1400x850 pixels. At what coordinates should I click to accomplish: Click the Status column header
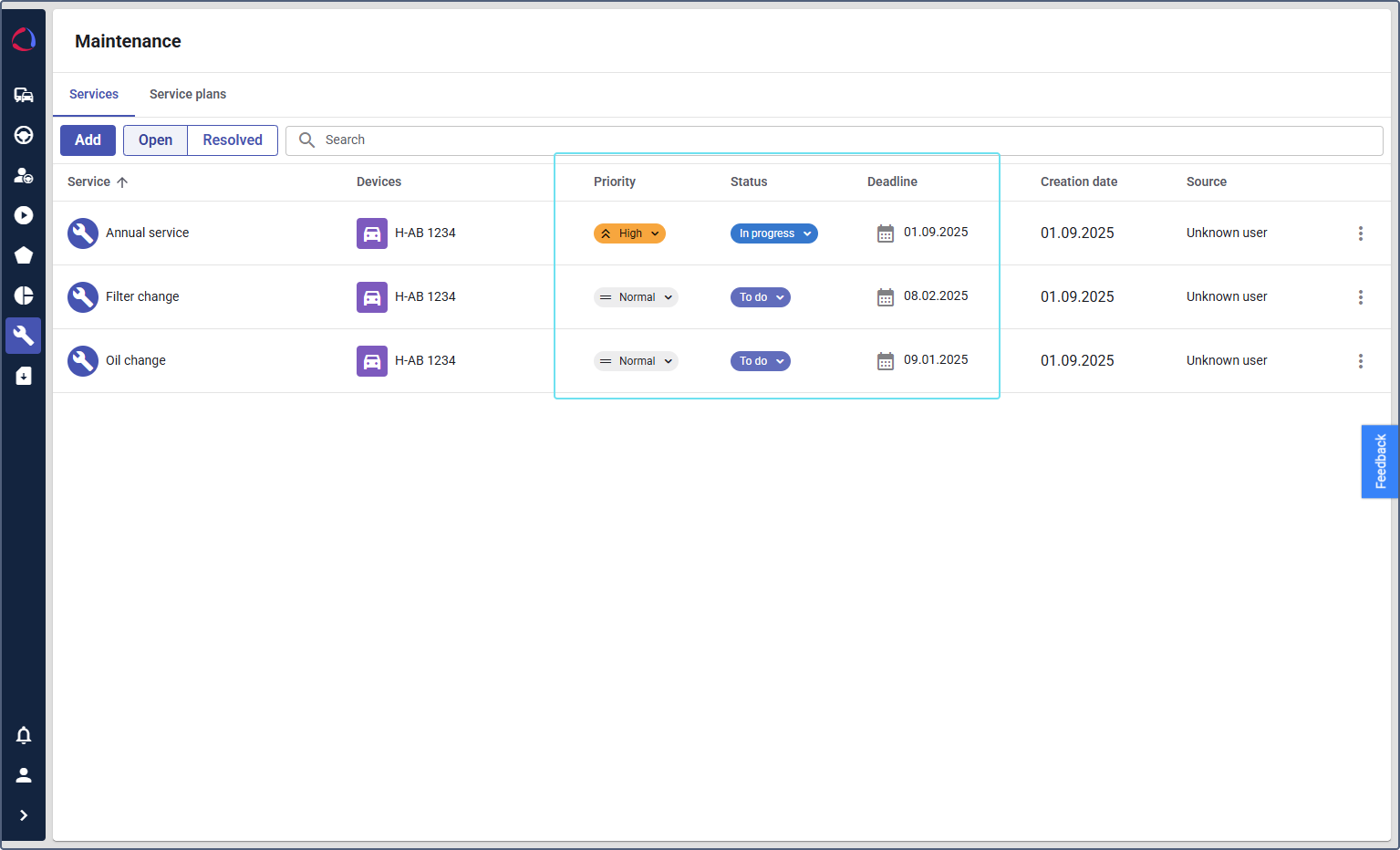pos(749,181)
